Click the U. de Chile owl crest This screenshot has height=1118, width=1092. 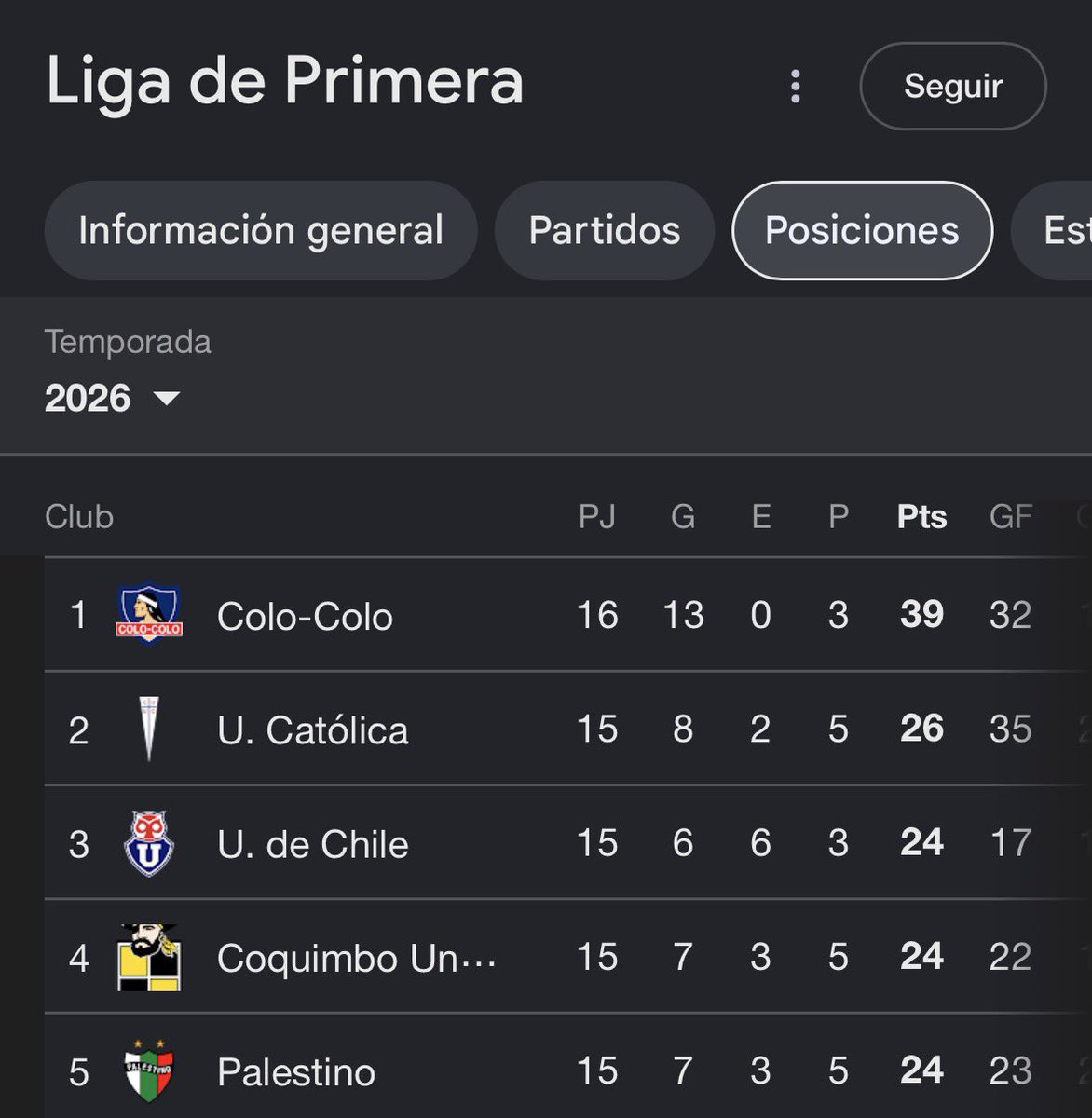click(149, 843)
